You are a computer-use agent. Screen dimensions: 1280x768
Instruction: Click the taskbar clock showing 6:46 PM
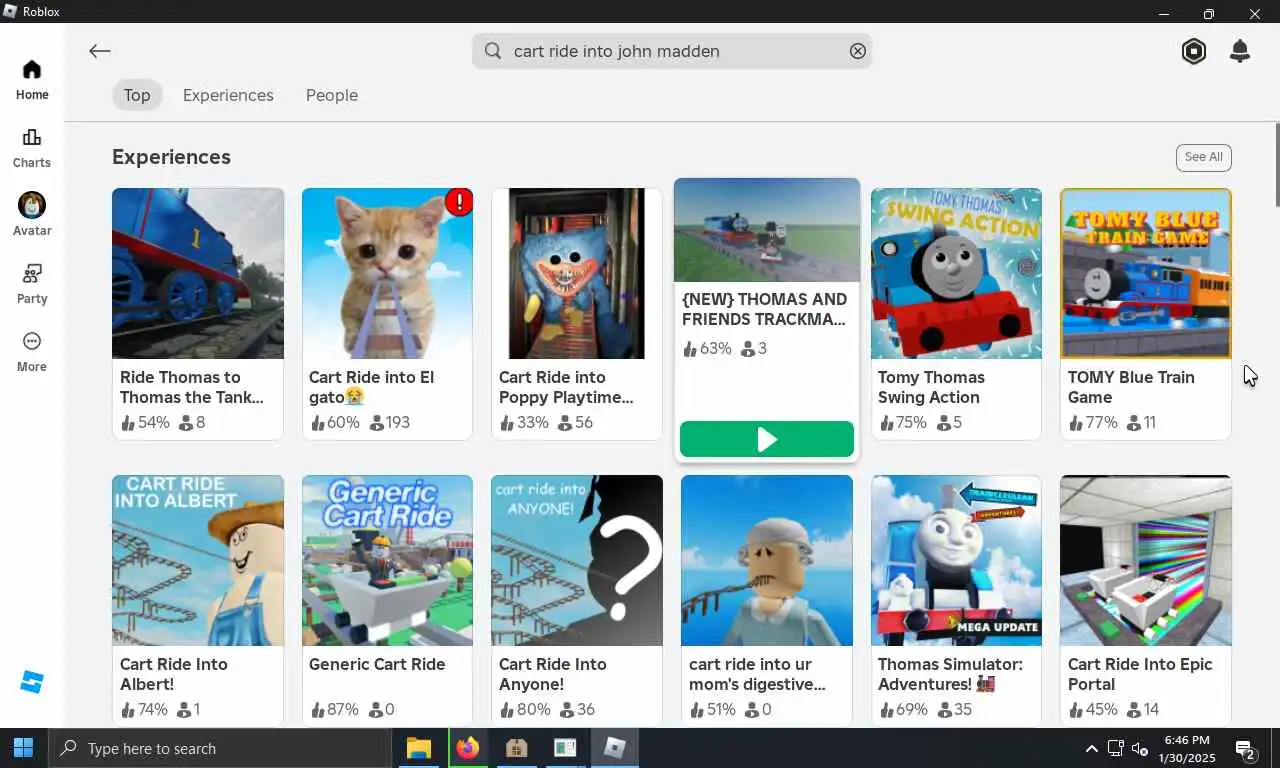1188,749
